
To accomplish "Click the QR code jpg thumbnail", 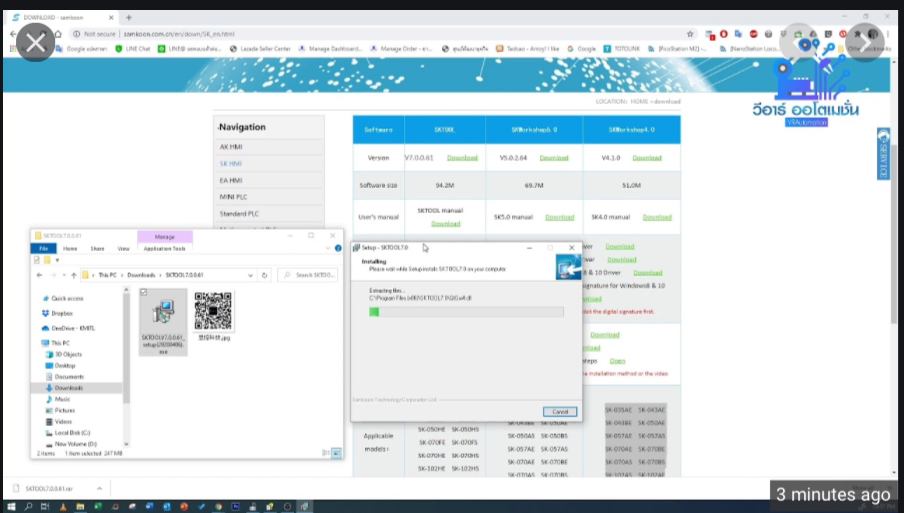I will [213, 312].
